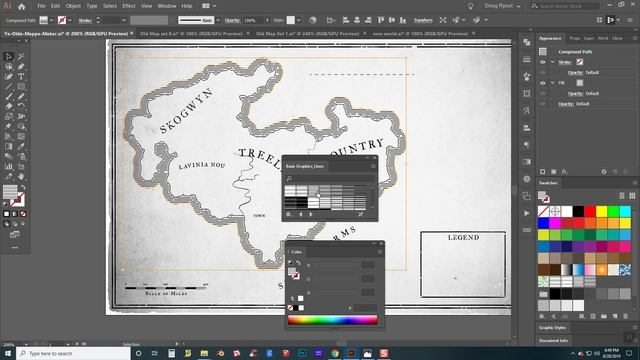Click Opacity link in control bar
This screenshot has width=640, height=360.
pyautogui.click(x=232, y=20)
